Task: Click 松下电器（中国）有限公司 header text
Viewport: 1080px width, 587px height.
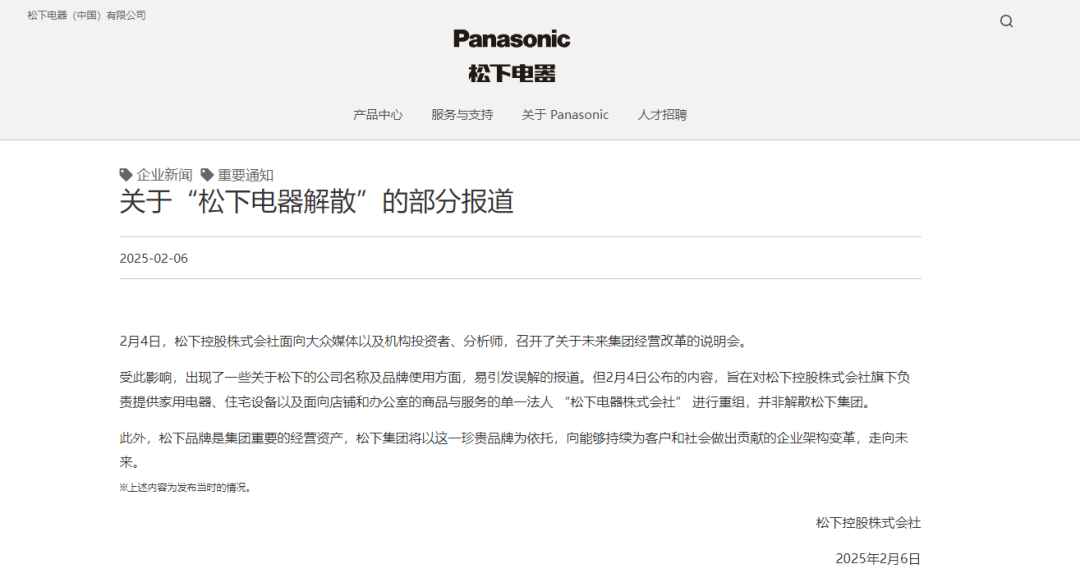Action: (x=87, y=15)
